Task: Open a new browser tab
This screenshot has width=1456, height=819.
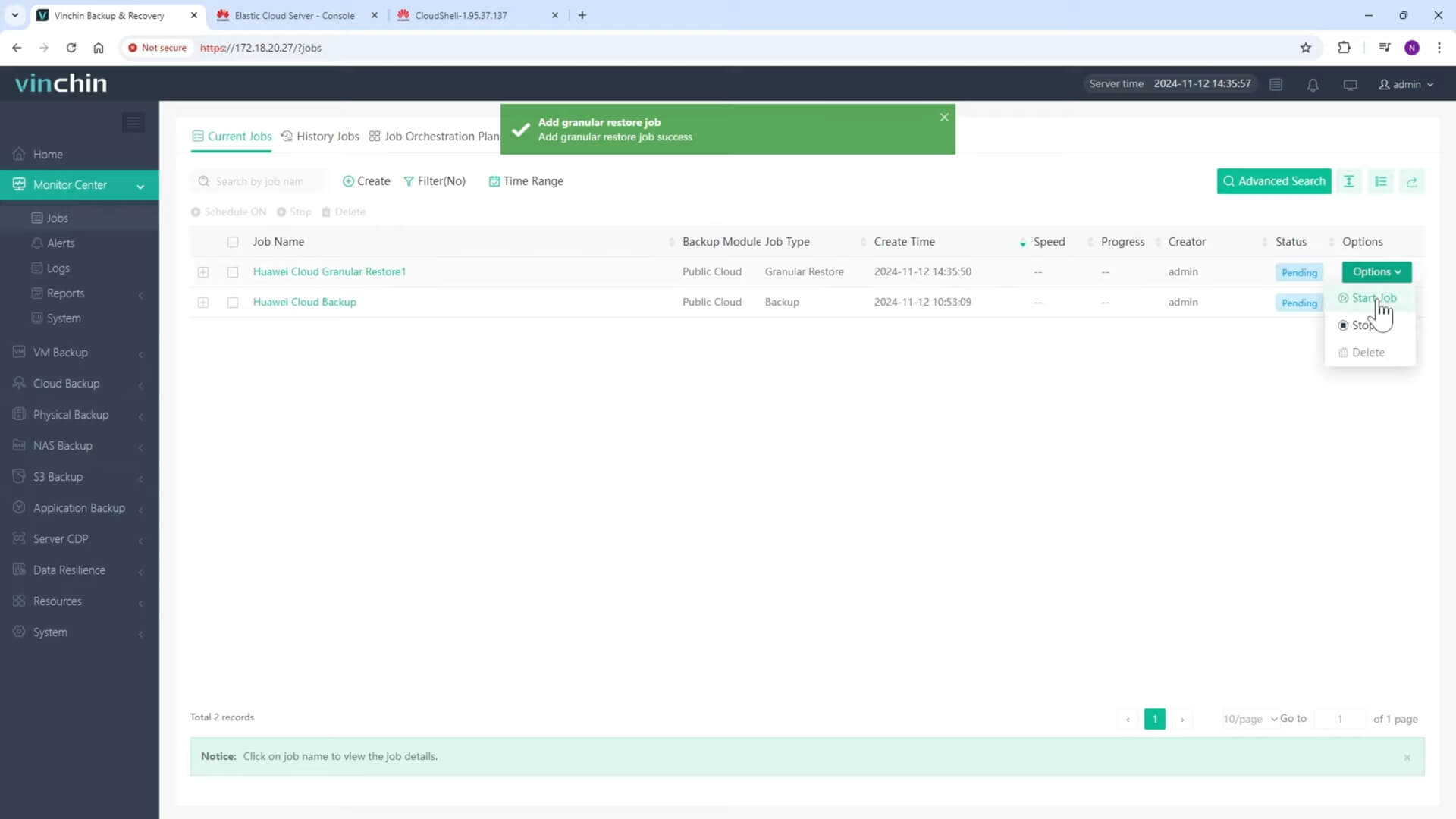Action: coord(582,15)
